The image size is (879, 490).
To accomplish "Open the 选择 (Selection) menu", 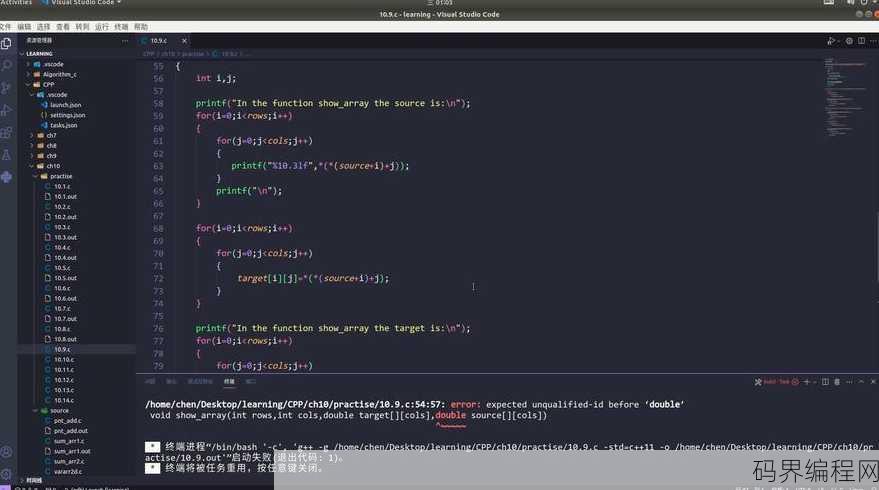I will 44,27.
